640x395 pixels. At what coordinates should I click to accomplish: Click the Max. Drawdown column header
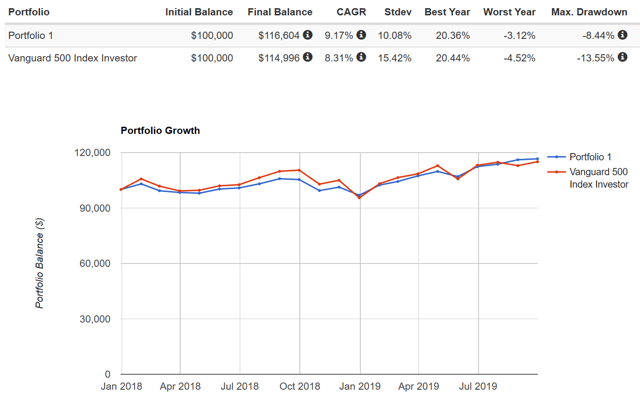click(589, 12)
